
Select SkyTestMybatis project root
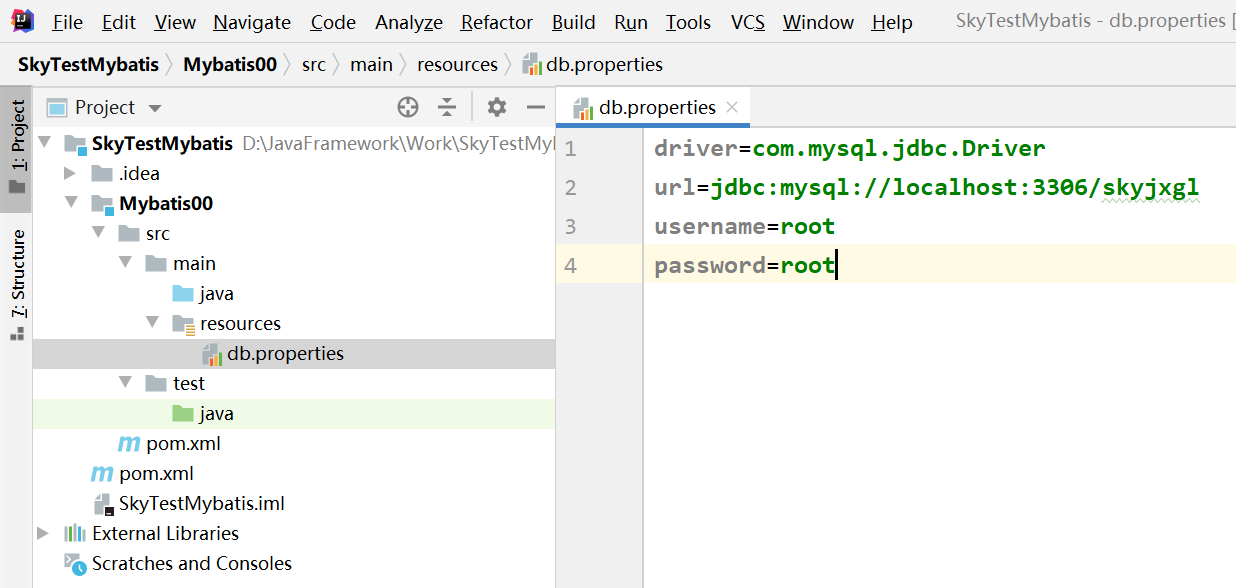(x=162, y=143)
